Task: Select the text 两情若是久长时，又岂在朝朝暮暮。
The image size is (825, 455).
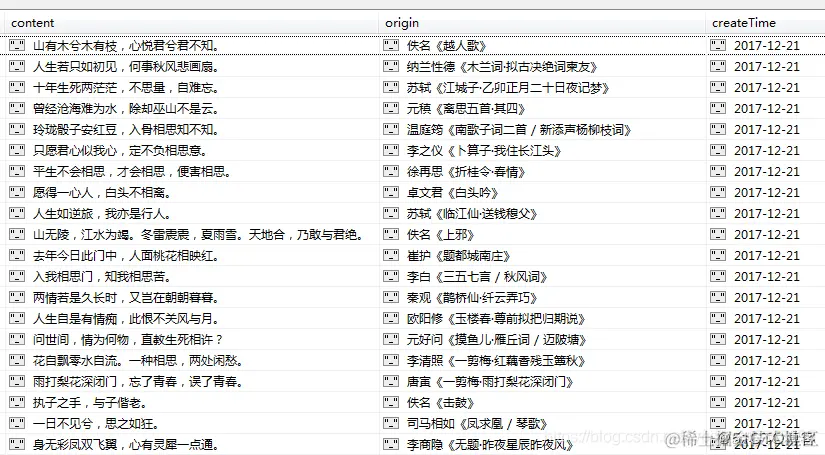Action: (126, 298)
